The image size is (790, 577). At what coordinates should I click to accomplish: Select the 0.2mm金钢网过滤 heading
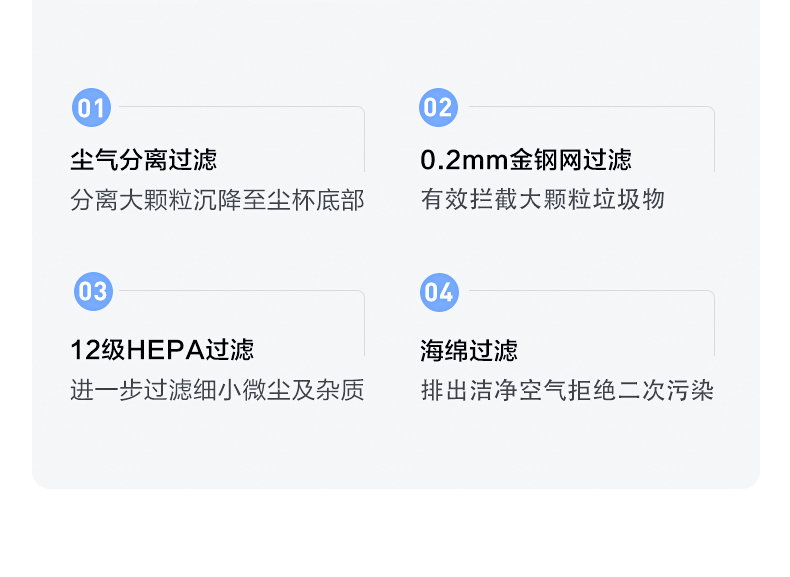[526, 160]
